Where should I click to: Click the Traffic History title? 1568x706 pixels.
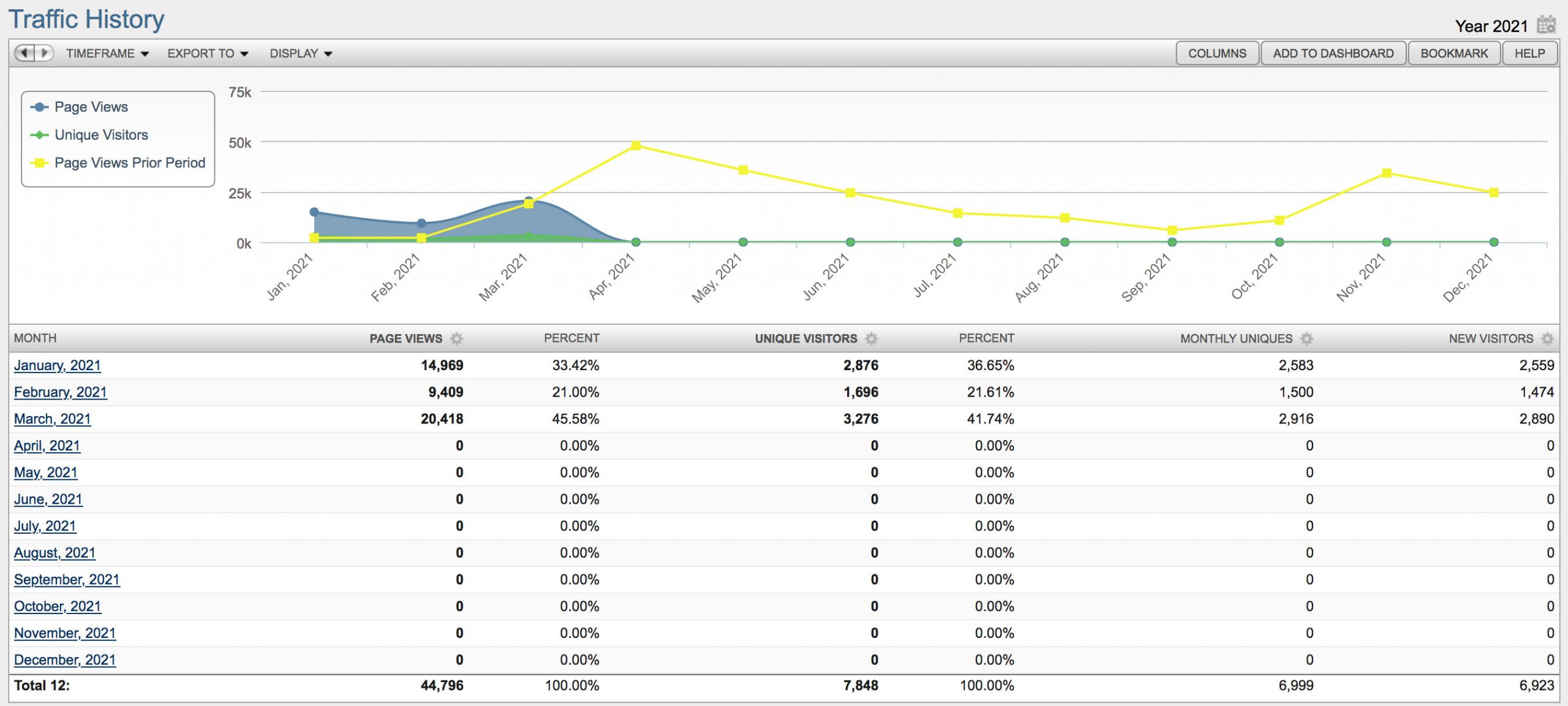(86, 19)
